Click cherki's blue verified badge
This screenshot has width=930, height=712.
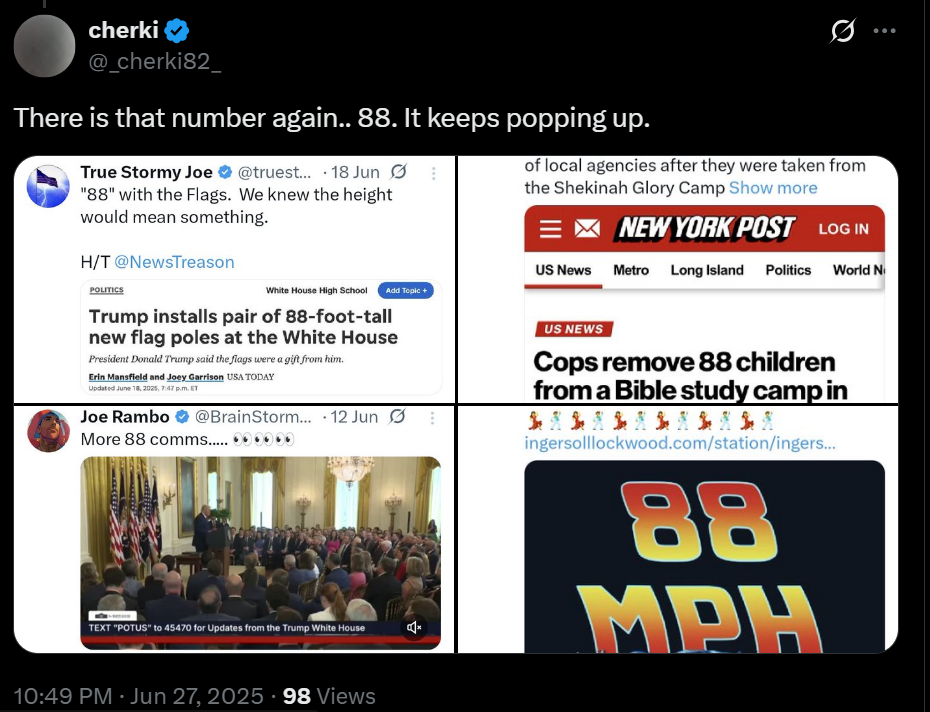[177, 30]
